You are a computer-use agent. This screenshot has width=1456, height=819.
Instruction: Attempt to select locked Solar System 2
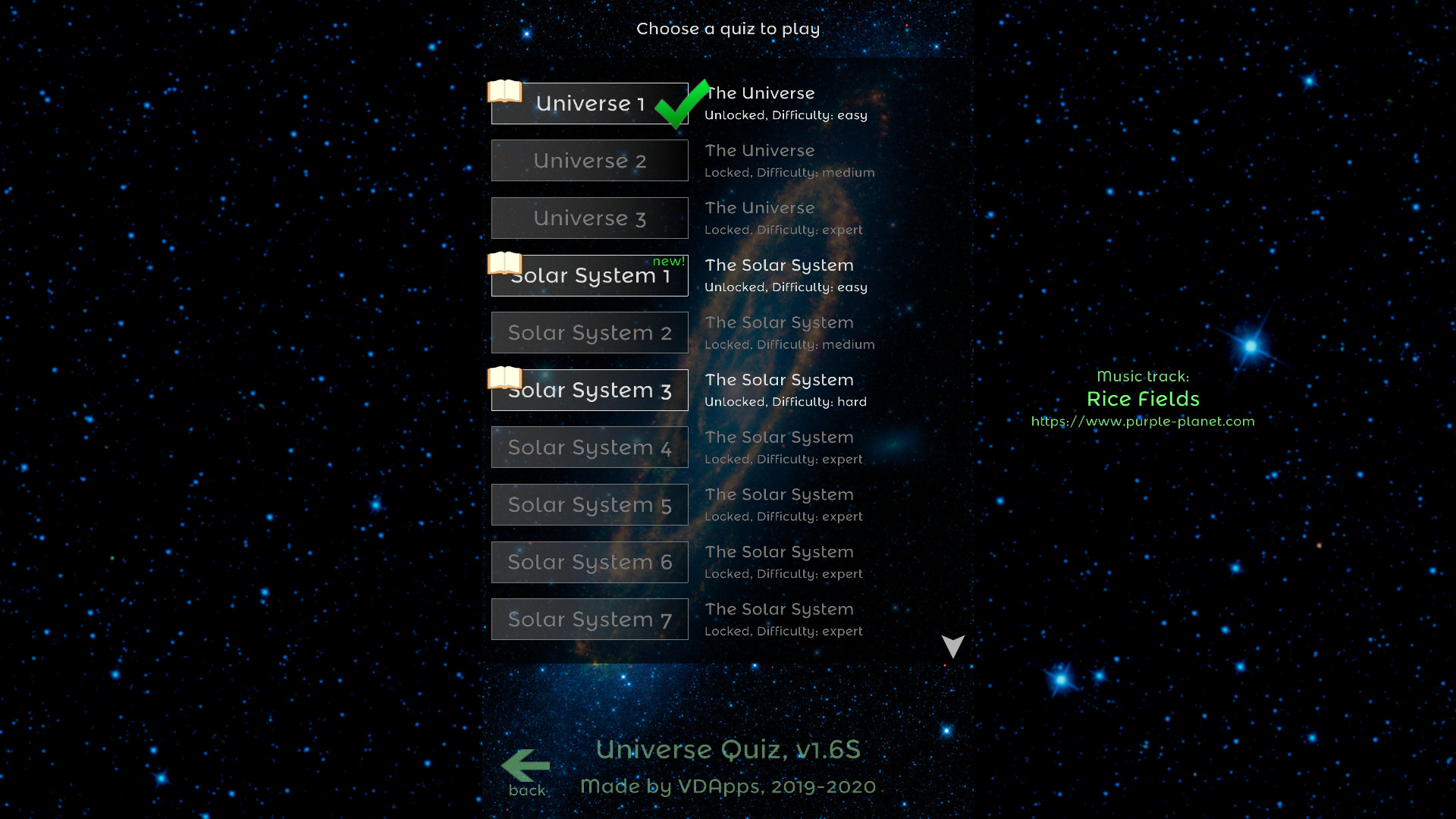coord(589,332)
